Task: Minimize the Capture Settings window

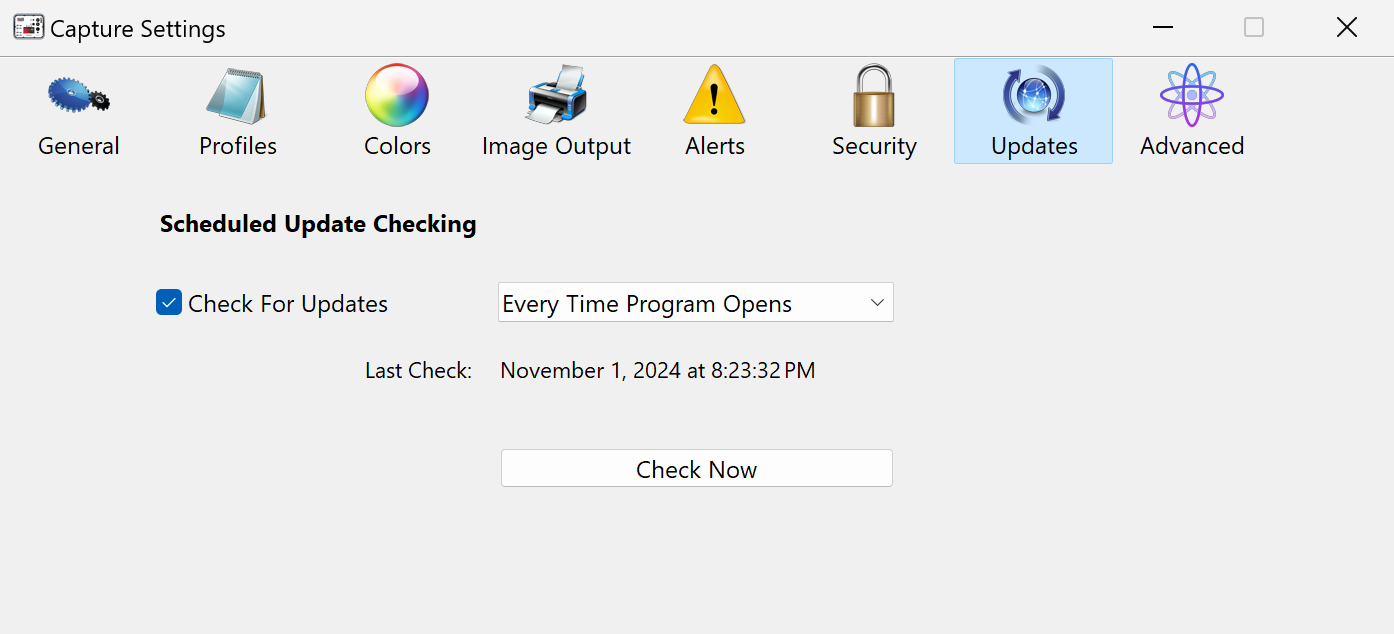Action: coord(1163,28)
